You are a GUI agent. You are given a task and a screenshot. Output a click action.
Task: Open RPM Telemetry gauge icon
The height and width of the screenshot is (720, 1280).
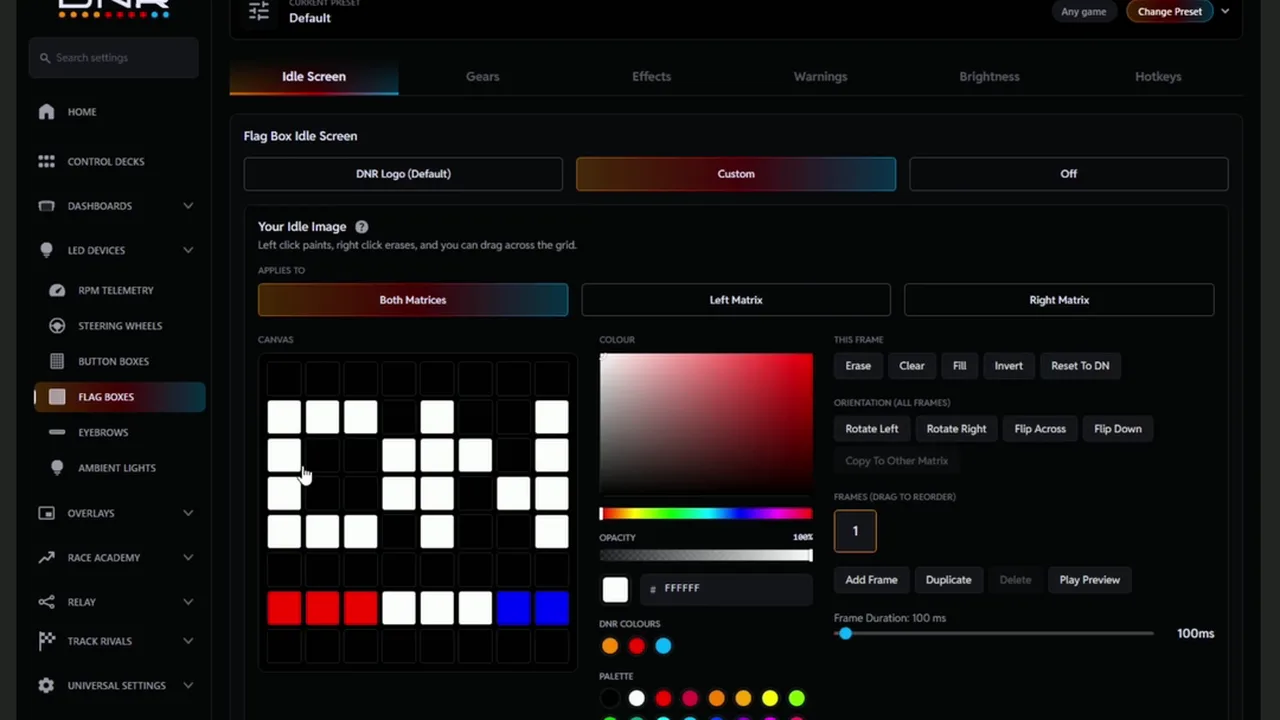(x=57, y=290)
